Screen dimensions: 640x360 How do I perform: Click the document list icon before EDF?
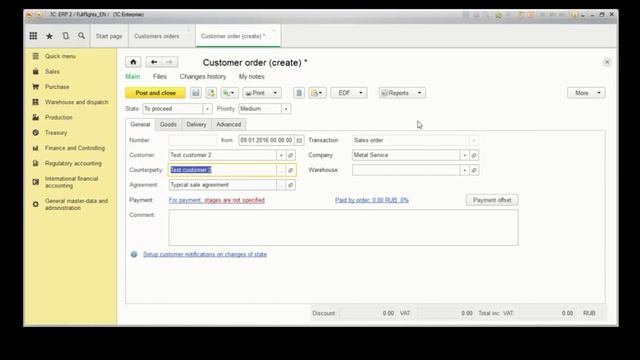[299, 93]
